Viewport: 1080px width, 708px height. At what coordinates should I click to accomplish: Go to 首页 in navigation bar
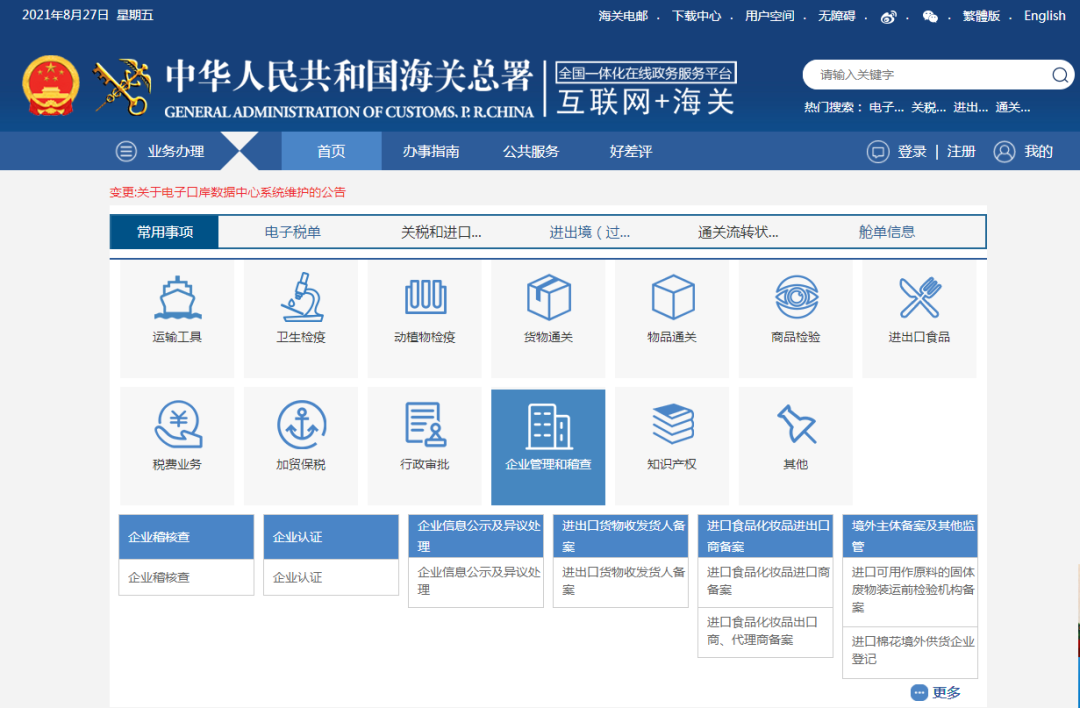point(331,151)
